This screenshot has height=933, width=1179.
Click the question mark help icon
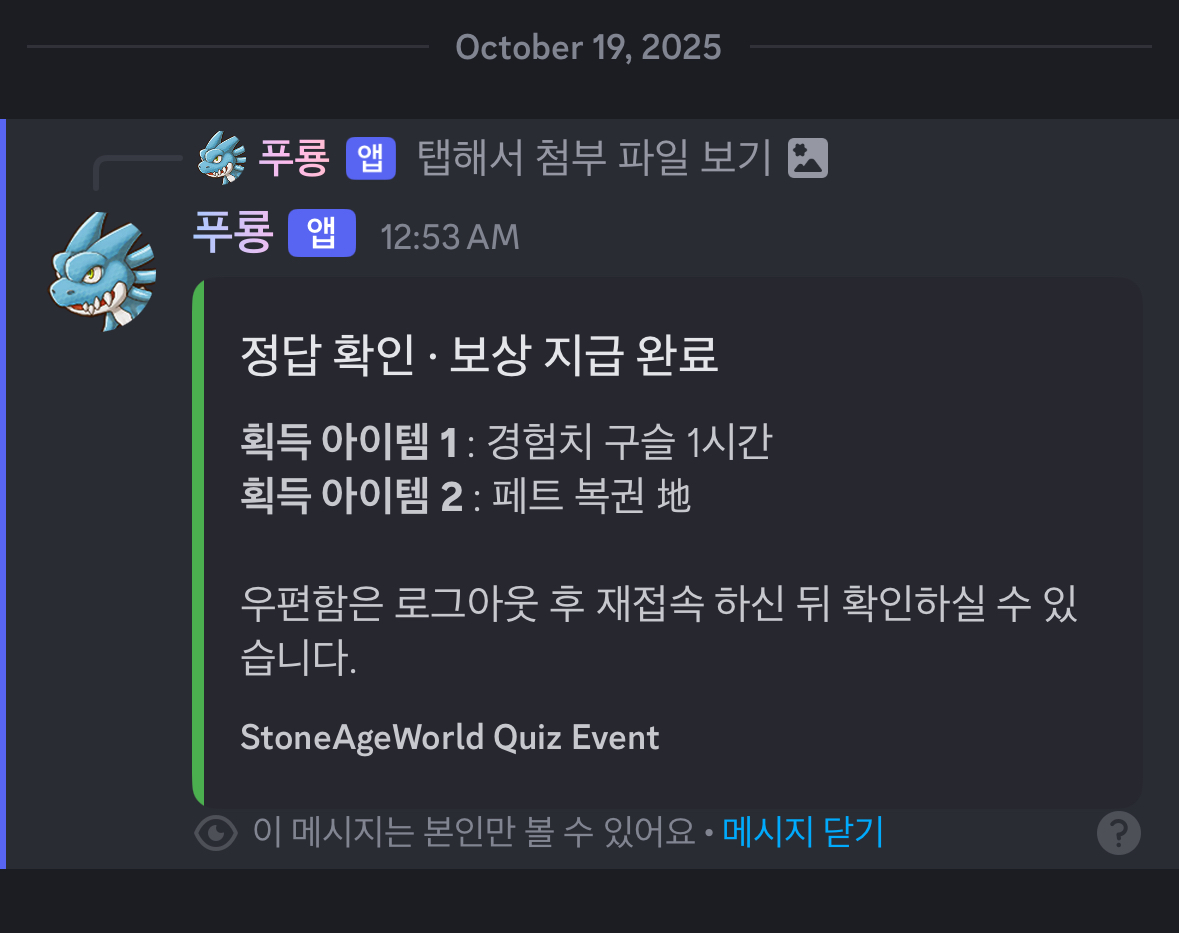[1118, 832]
